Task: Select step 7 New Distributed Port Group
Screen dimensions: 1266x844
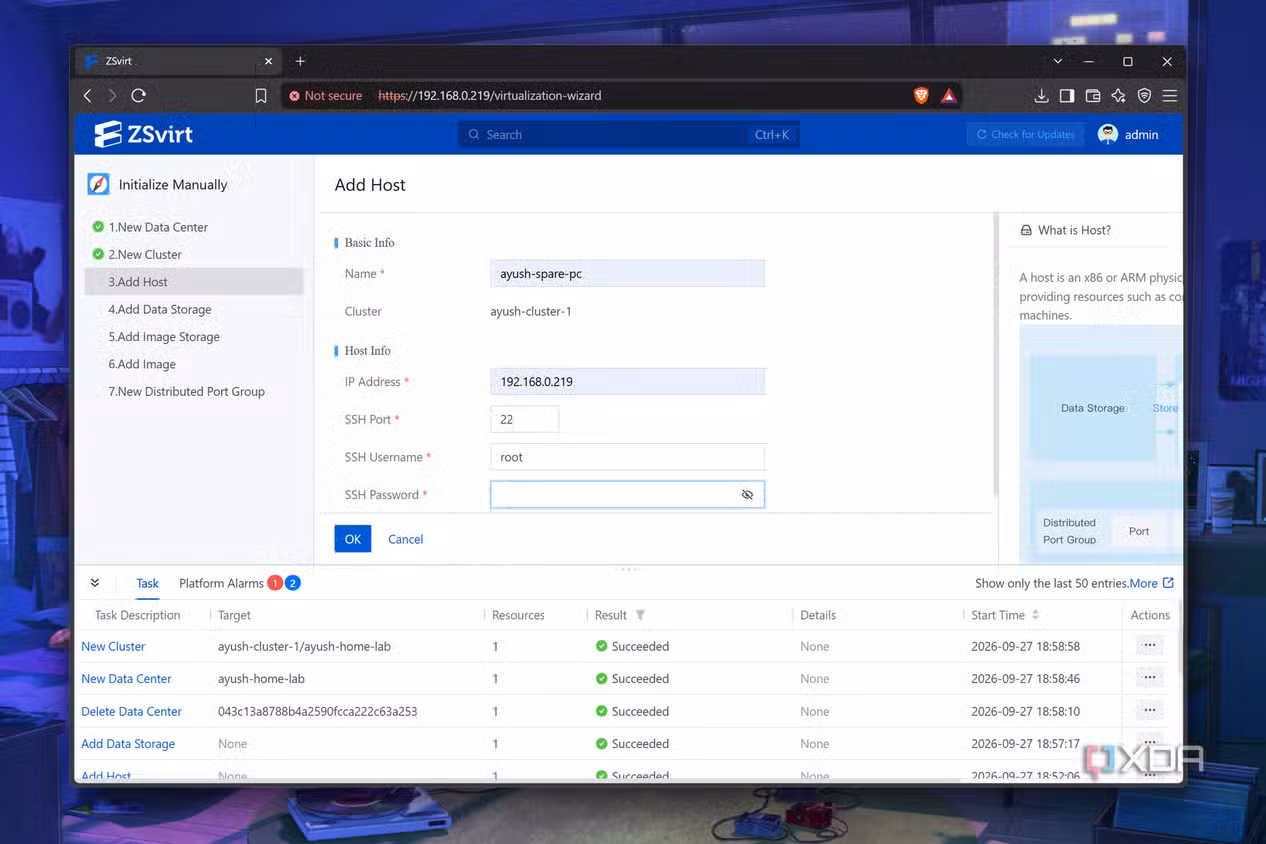Action: coord(186,392)
